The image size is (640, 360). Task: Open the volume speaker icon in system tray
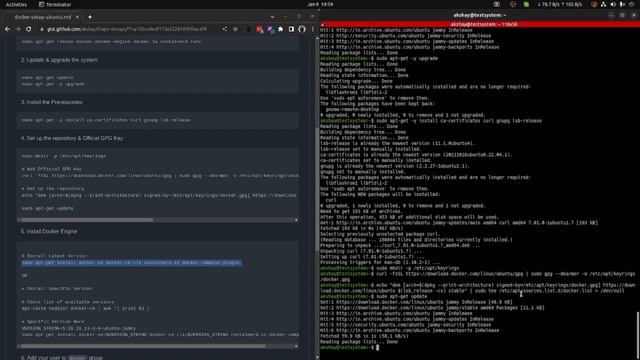coord(613,4)
